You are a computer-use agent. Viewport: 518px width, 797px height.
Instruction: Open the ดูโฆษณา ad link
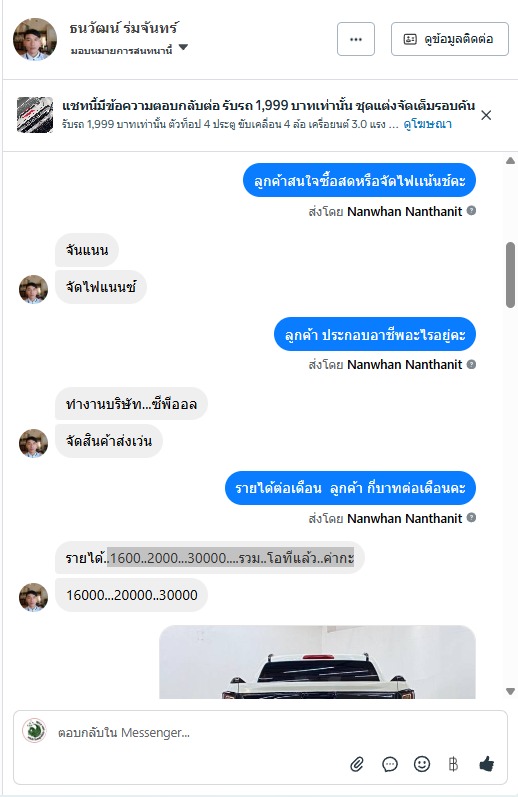pos(428,124)
